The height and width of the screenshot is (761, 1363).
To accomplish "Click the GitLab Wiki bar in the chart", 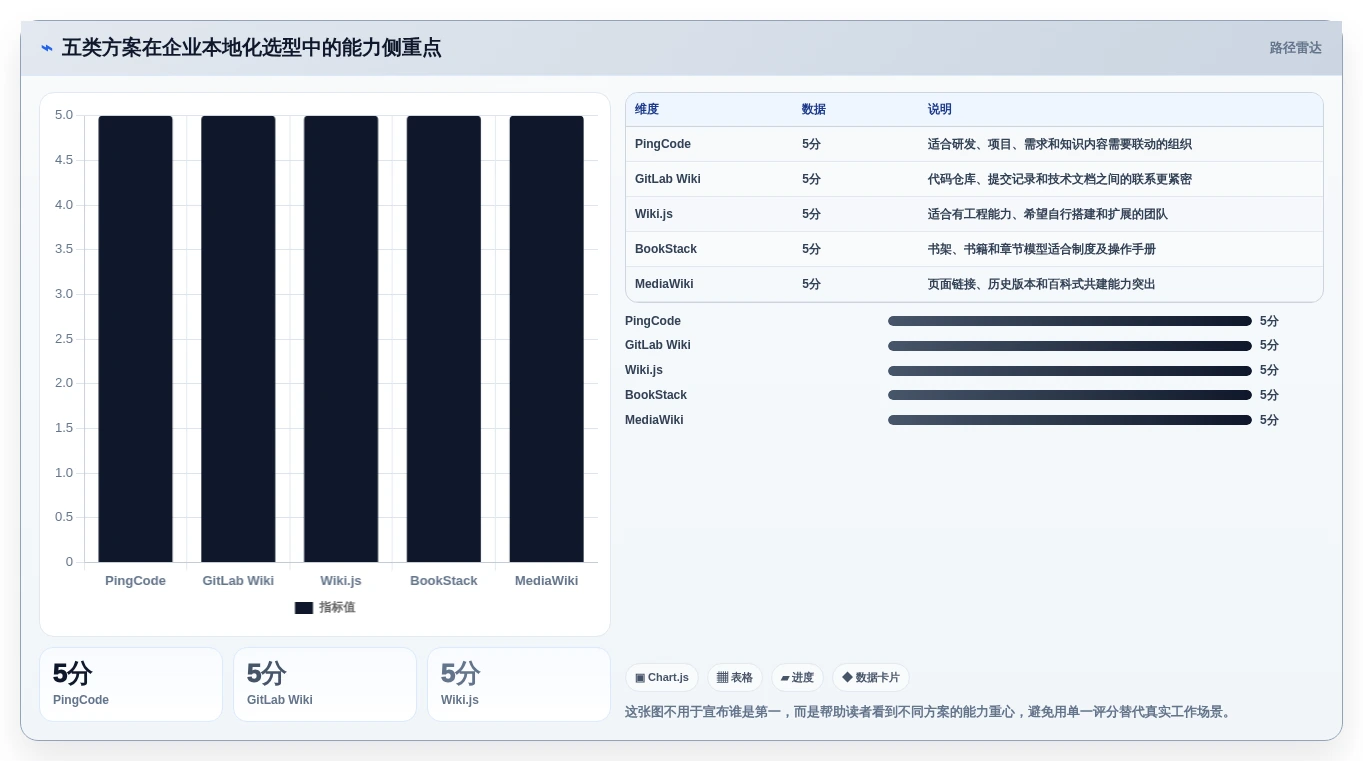I will click(x=238, y=339).
